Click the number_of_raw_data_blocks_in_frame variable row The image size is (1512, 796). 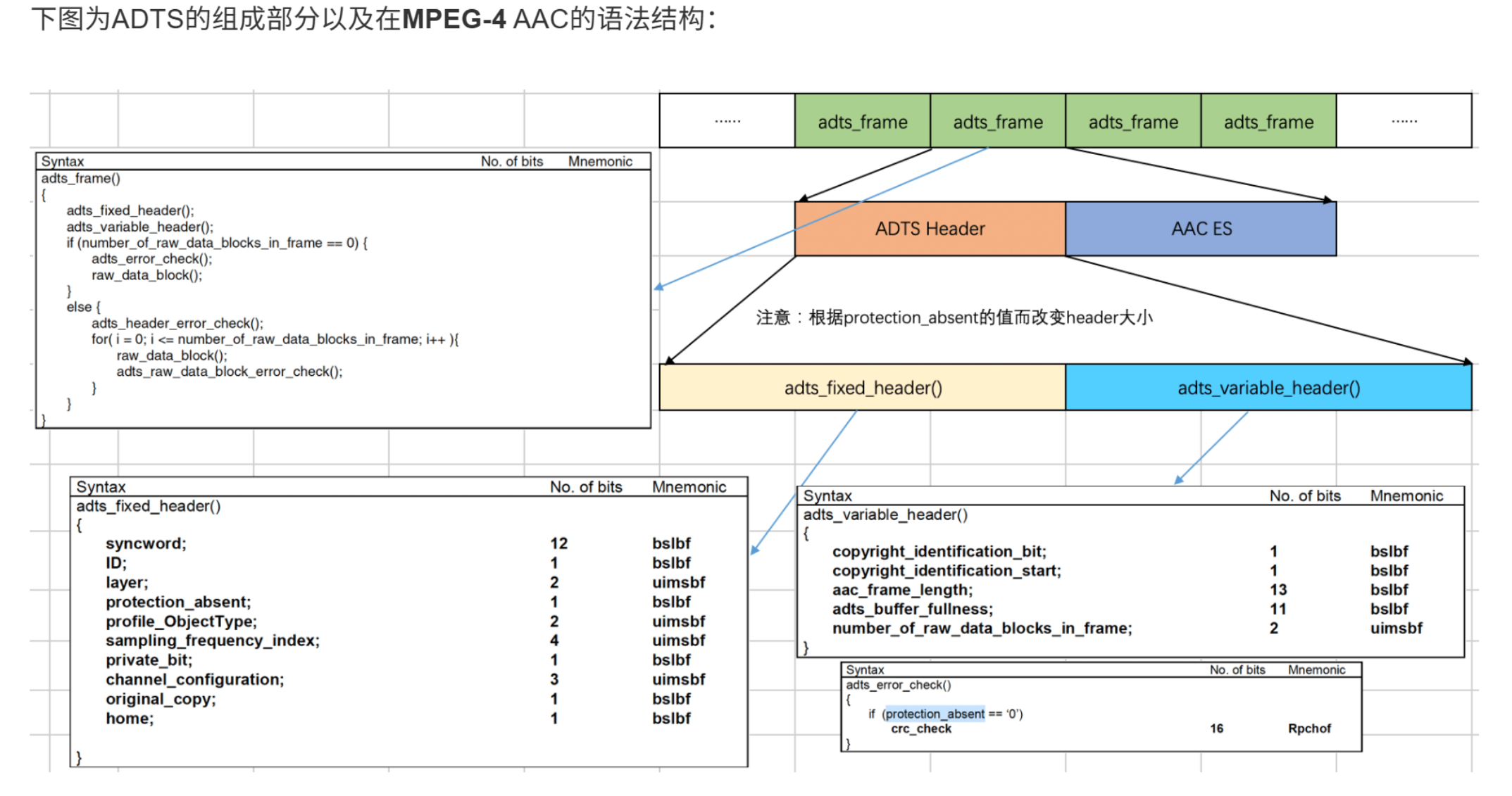click(982, 628)
